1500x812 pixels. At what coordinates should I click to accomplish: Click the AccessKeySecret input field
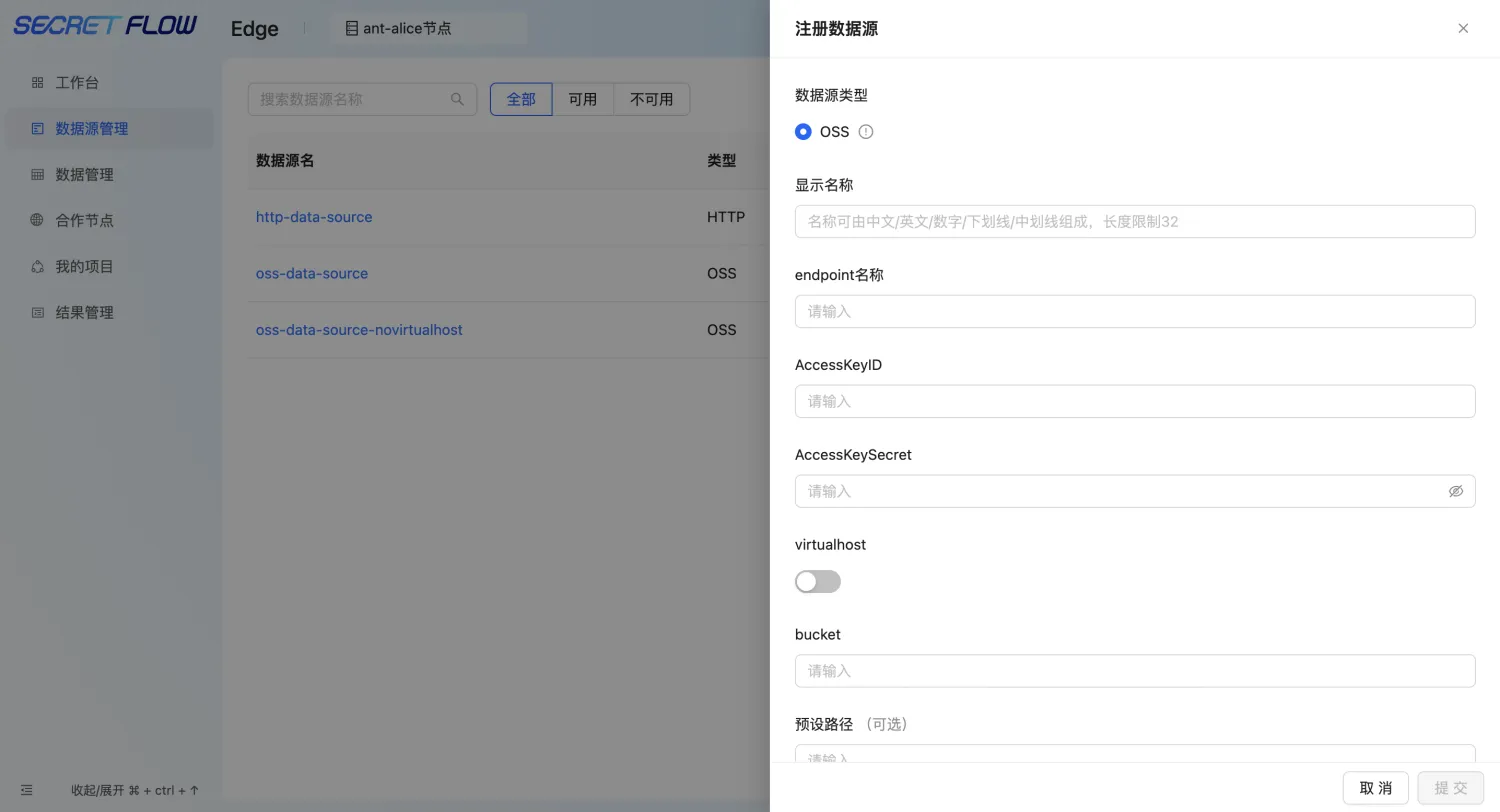coord(1135,491)
